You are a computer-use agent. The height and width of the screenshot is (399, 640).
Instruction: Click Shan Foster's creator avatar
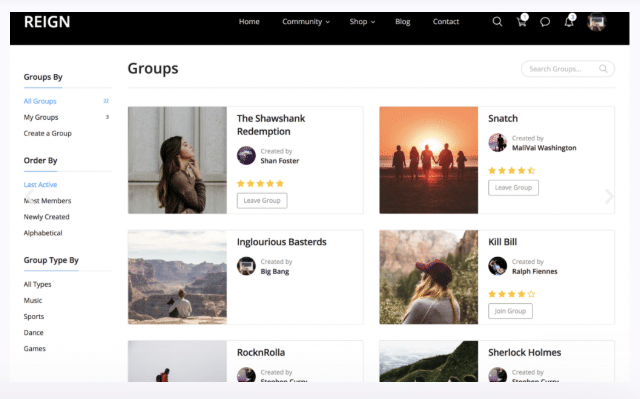pos(246,155)
